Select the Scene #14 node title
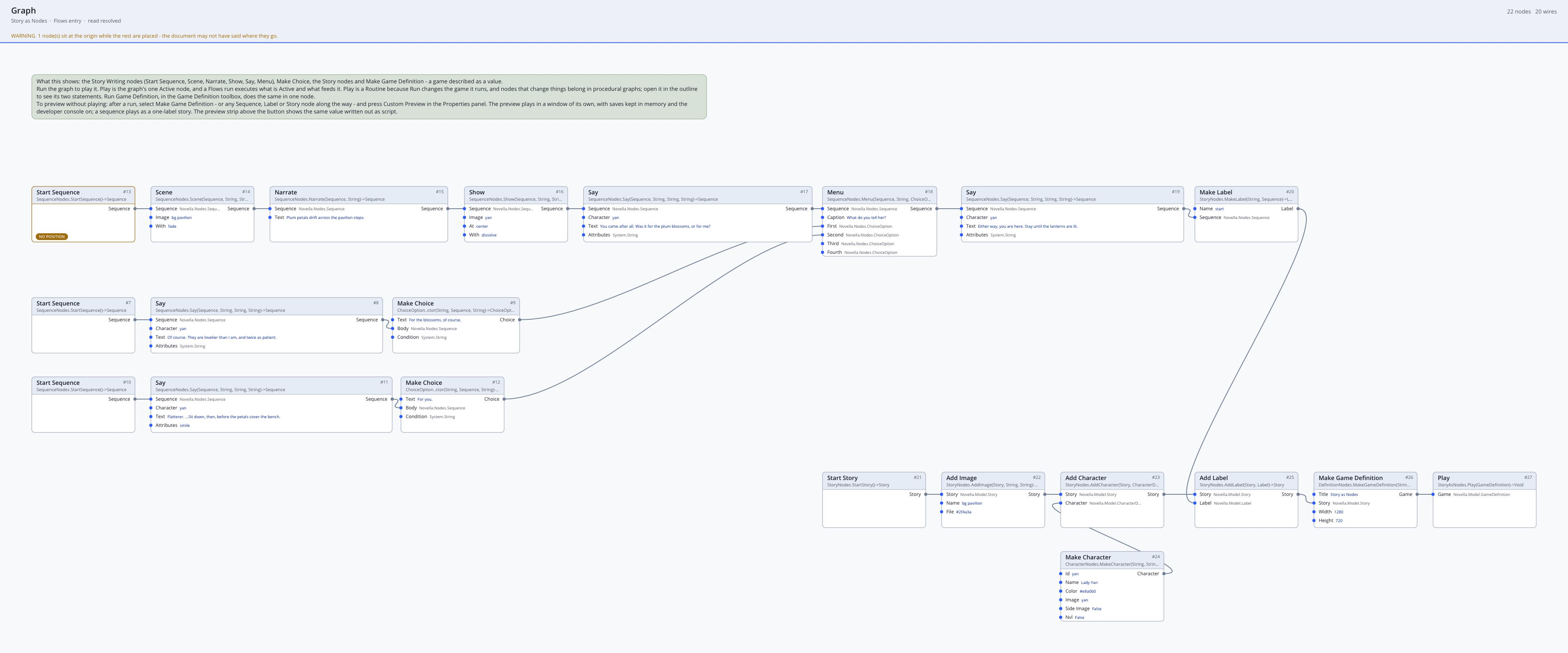Image resolution: width=1568 pixels, height=653 pixels. 164,192
